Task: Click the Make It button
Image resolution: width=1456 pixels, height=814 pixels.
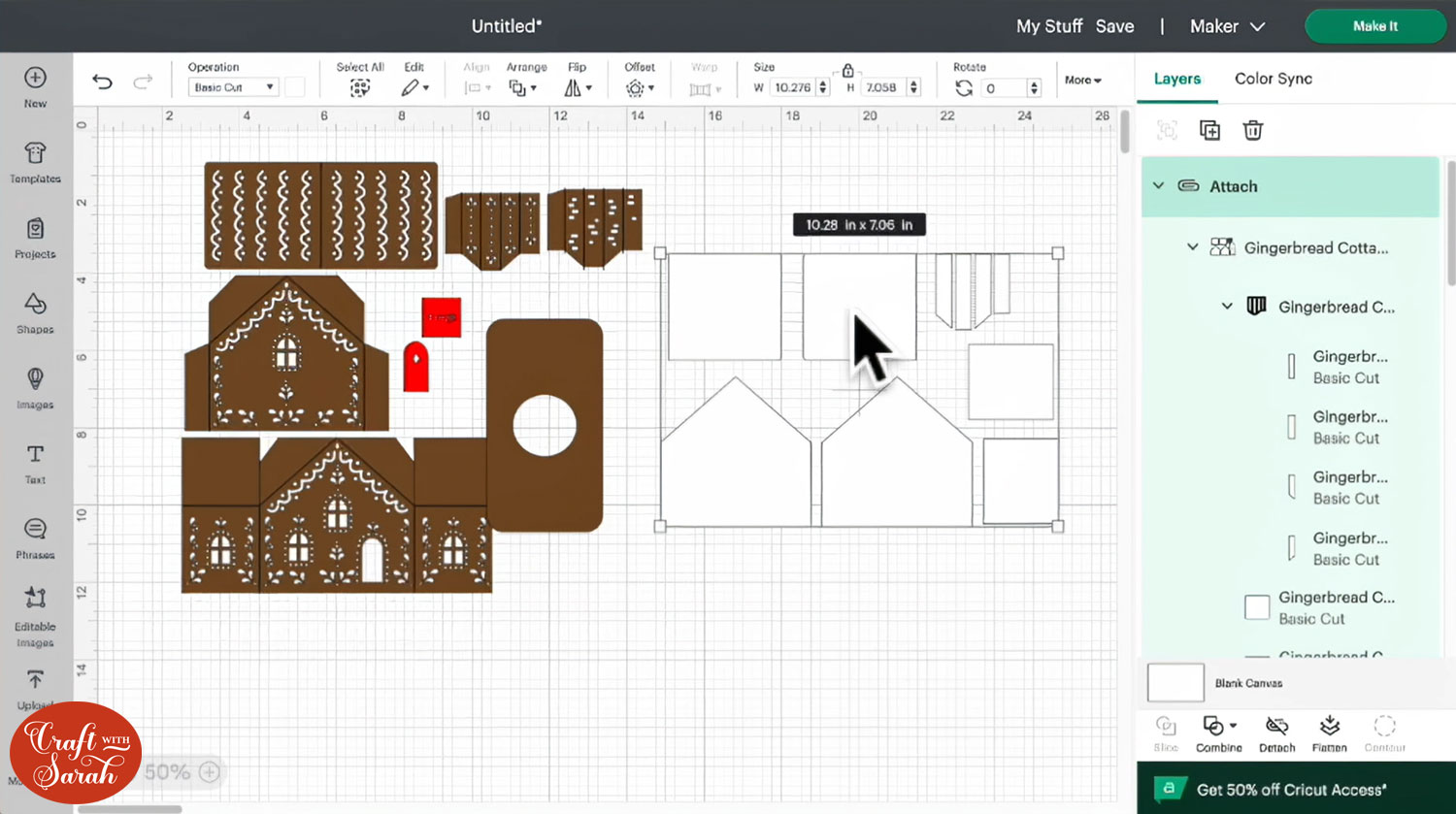Action: [1374, 26]
